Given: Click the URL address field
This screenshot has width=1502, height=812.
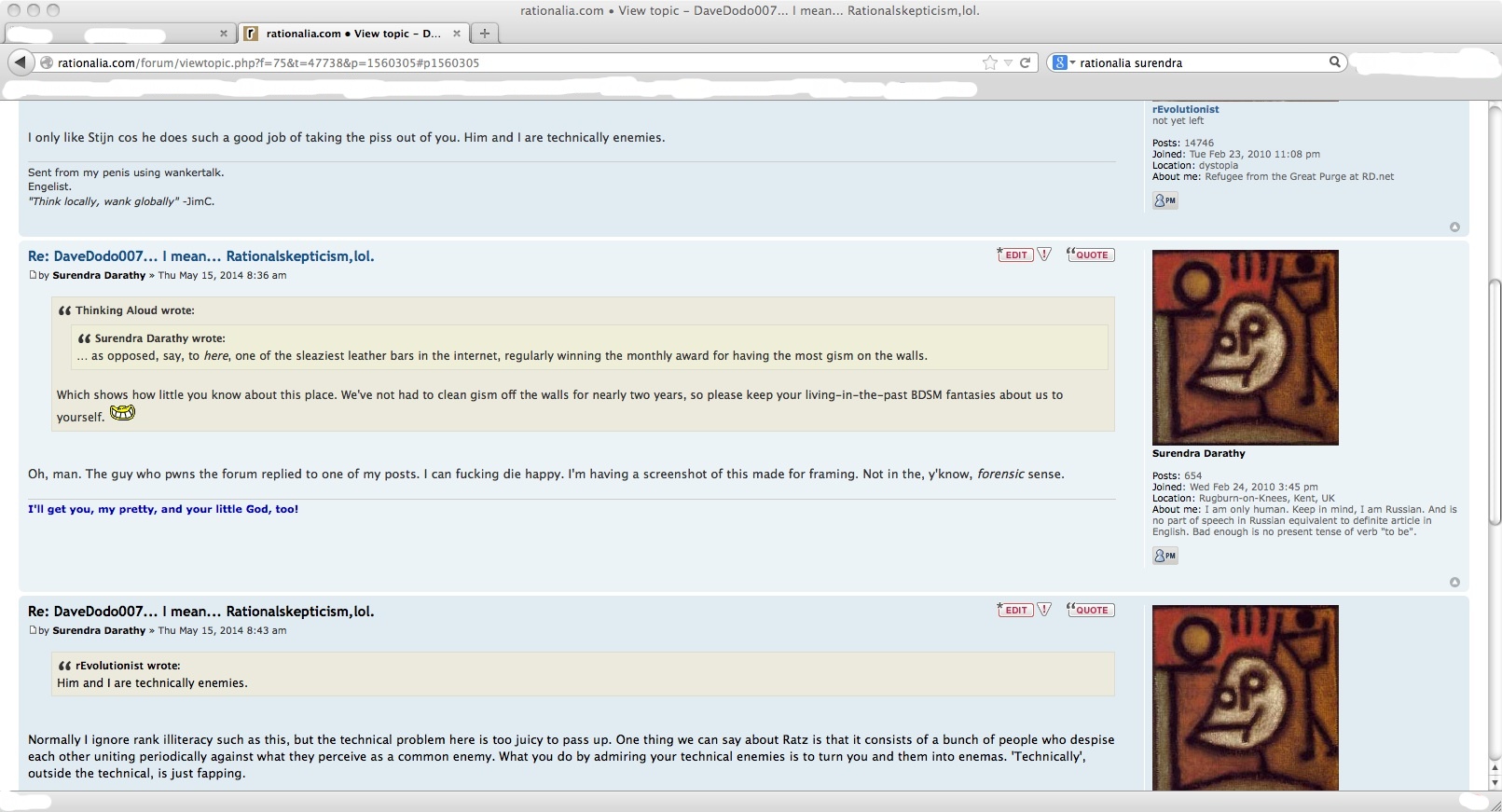Looking at the screenshot, I should 513,62.
